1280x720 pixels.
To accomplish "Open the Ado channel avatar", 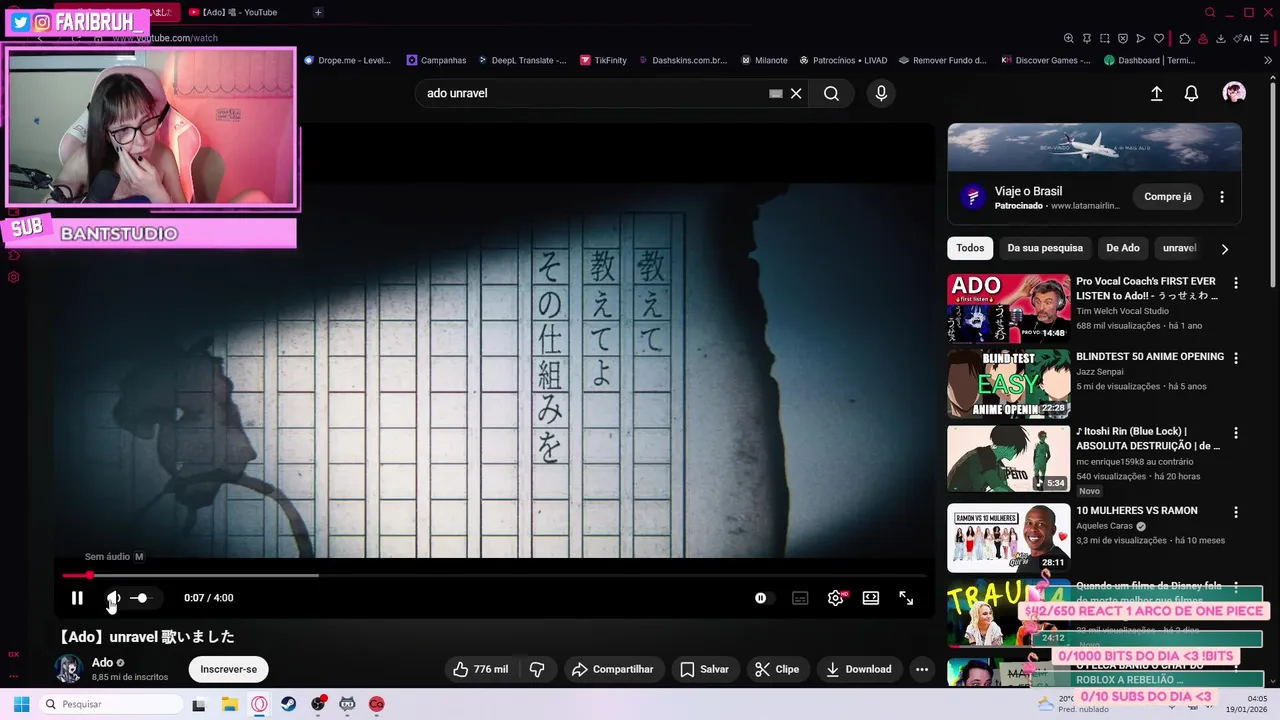I will point(69,669).
